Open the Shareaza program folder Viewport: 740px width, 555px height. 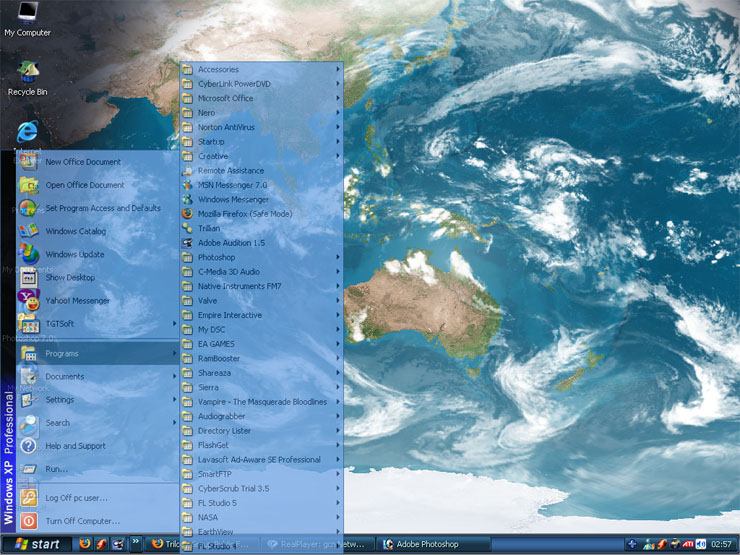pyautogui.click(x=261, y=373)
